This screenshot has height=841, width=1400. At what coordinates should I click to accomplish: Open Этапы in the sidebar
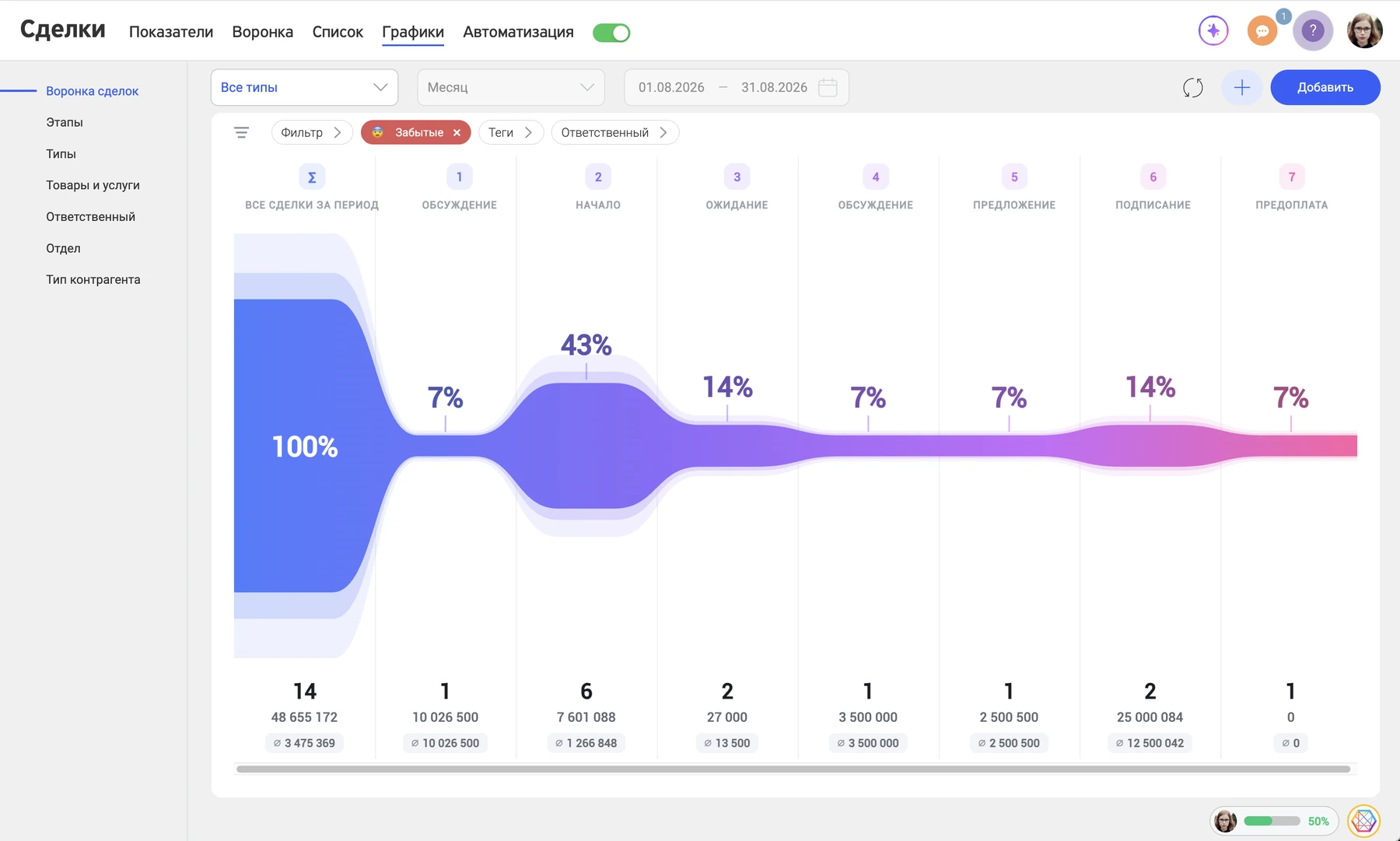[x=65, y=122]
